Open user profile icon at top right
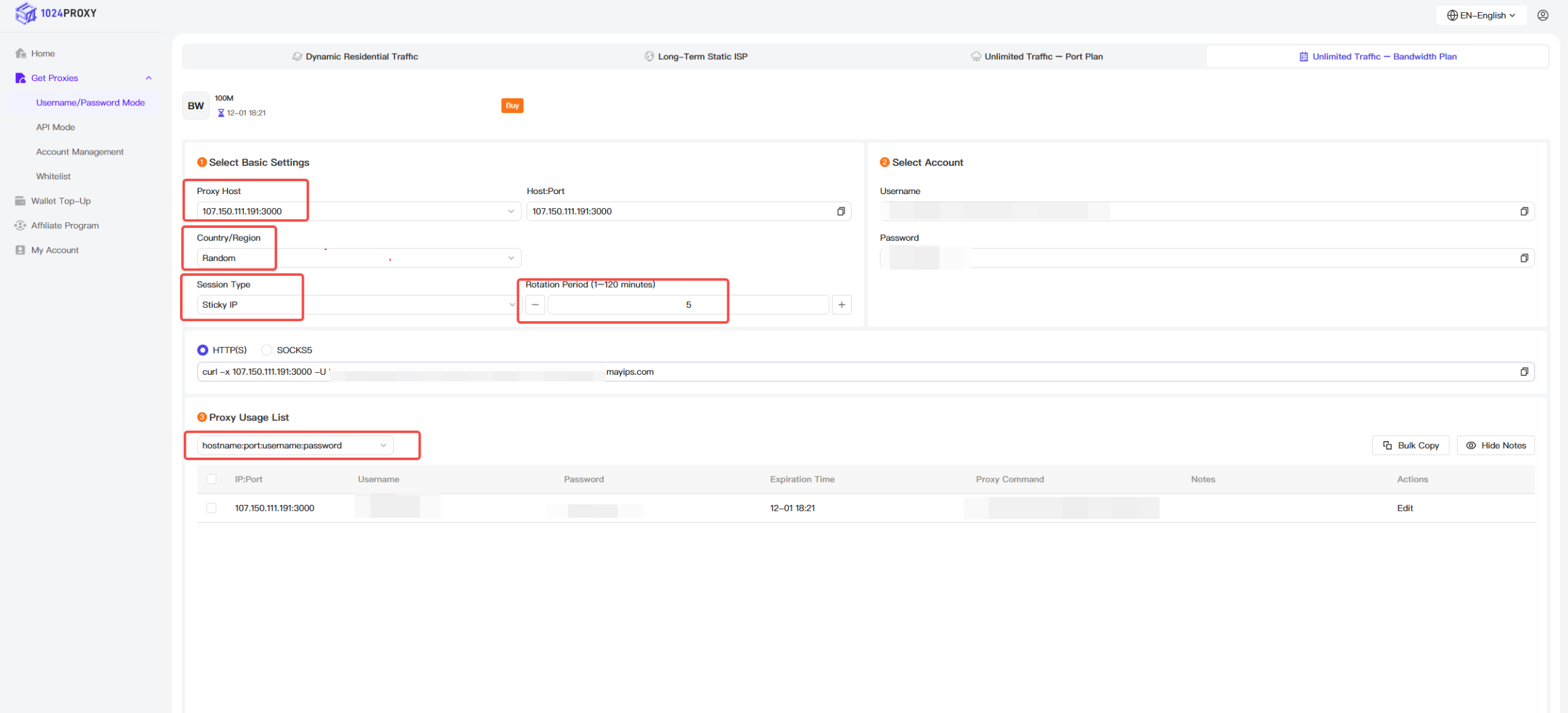The image size is (1568, 713). pos(1542,15)
